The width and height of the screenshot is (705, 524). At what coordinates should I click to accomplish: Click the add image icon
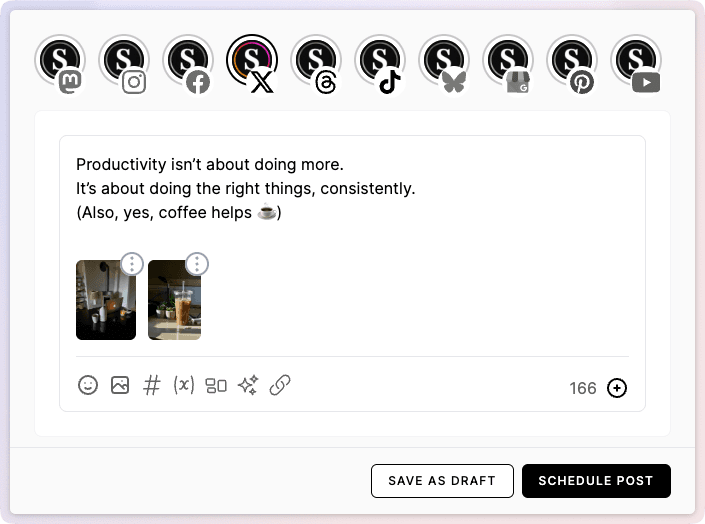[x=120, y=385]
